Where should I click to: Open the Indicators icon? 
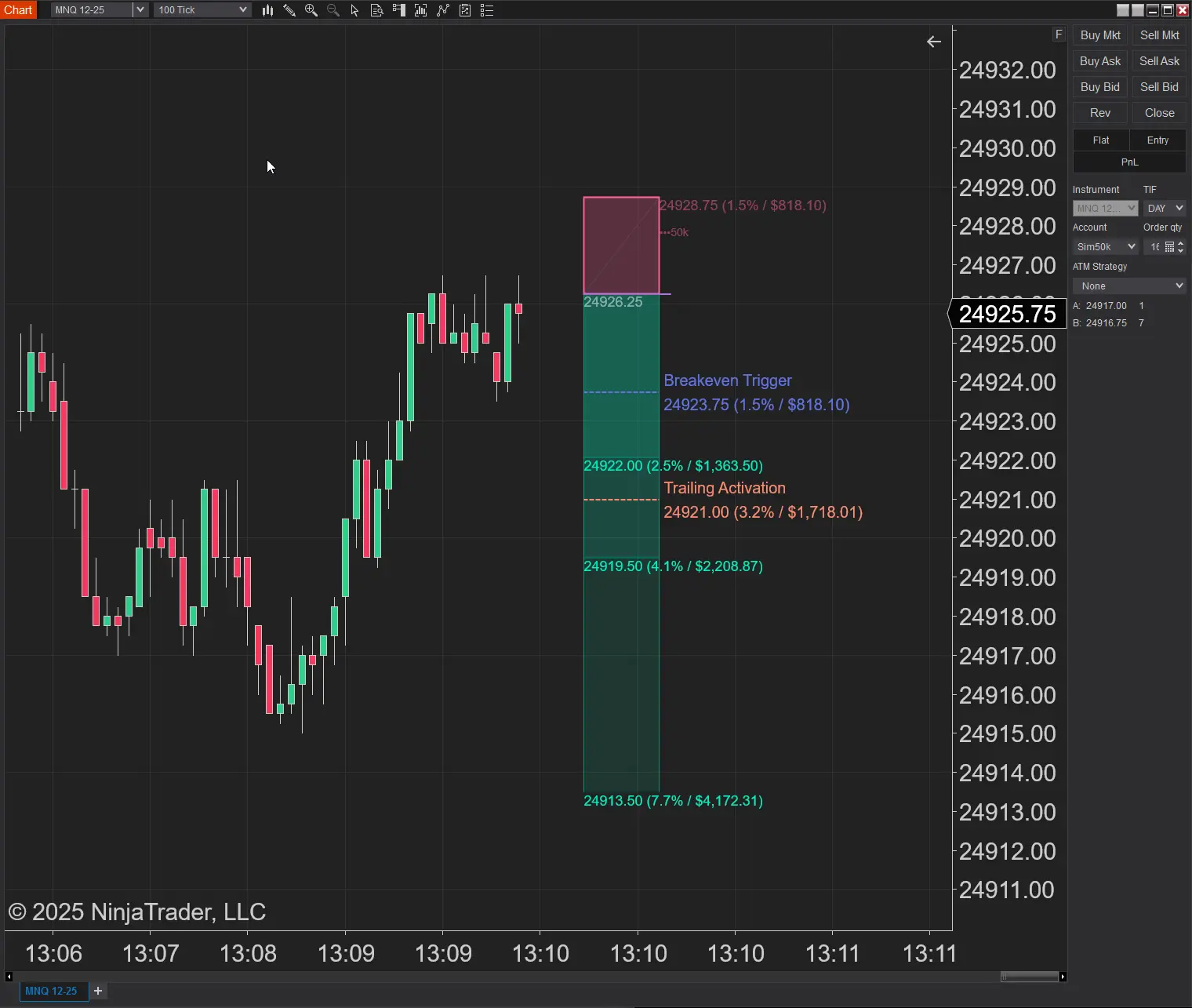click(x=420, y=10)
